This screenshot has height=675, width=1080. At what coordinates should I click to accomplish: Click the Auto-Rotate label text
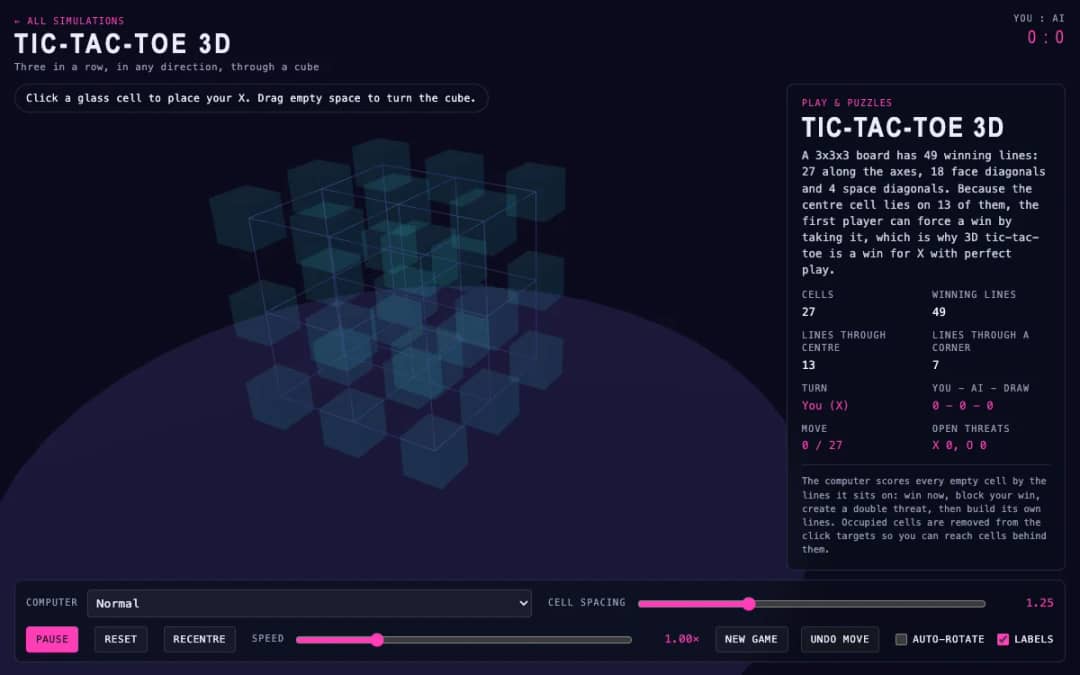pyautogui.click(x=948, y=639)
